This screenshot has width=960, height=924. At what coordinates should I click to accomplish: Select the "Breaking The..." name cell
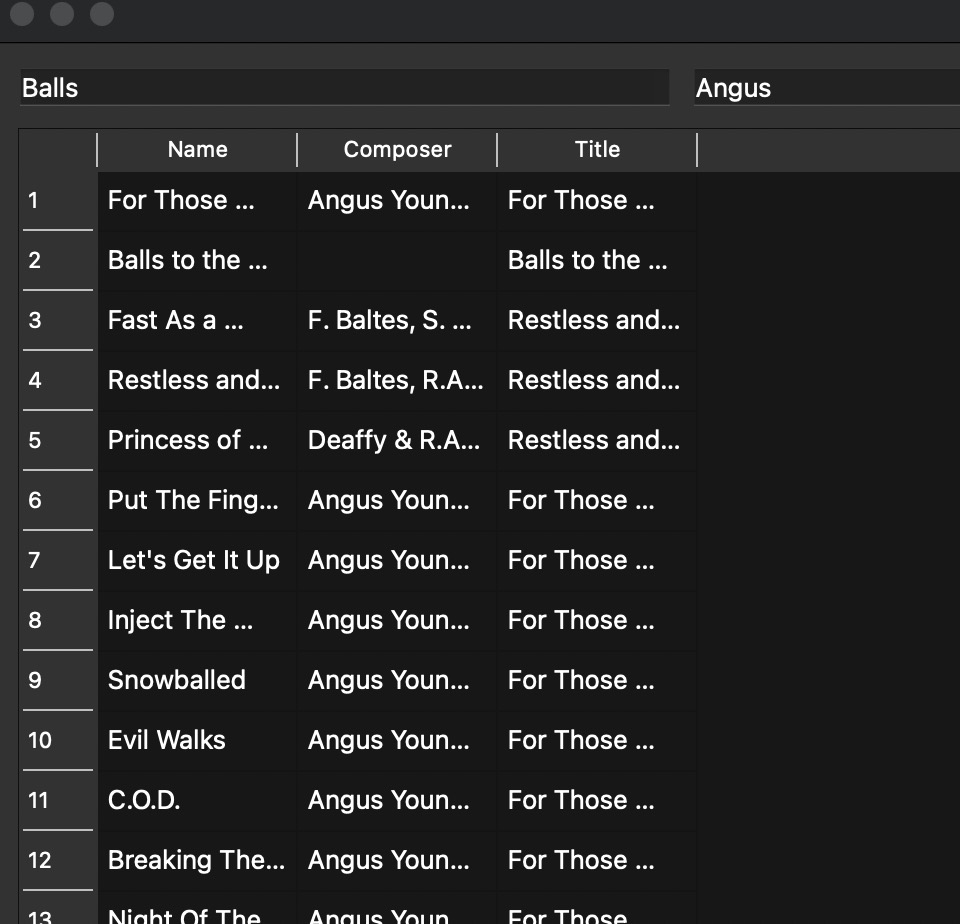(x=197, y=860)
